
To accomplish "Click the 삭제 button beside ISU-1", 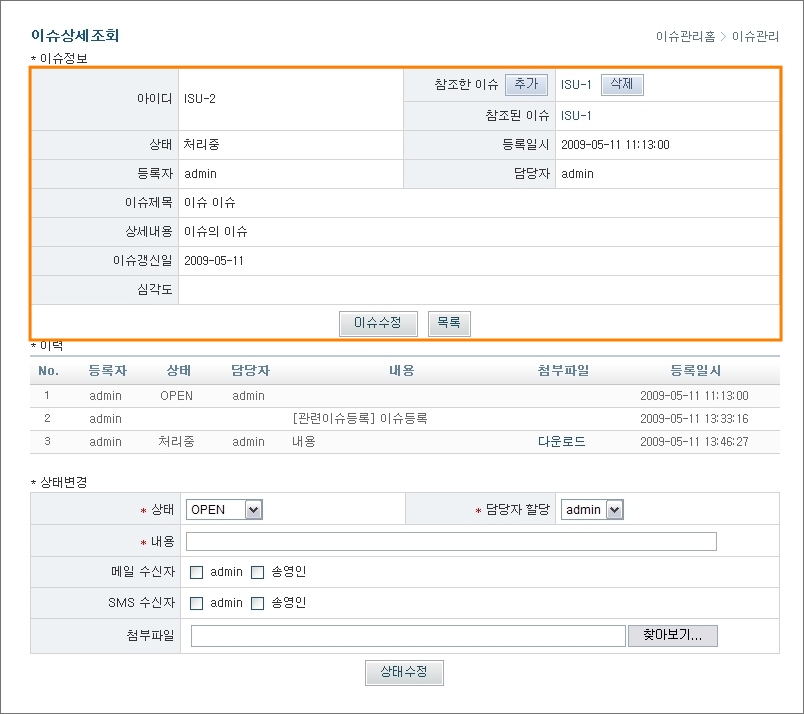I will (622, 84).
